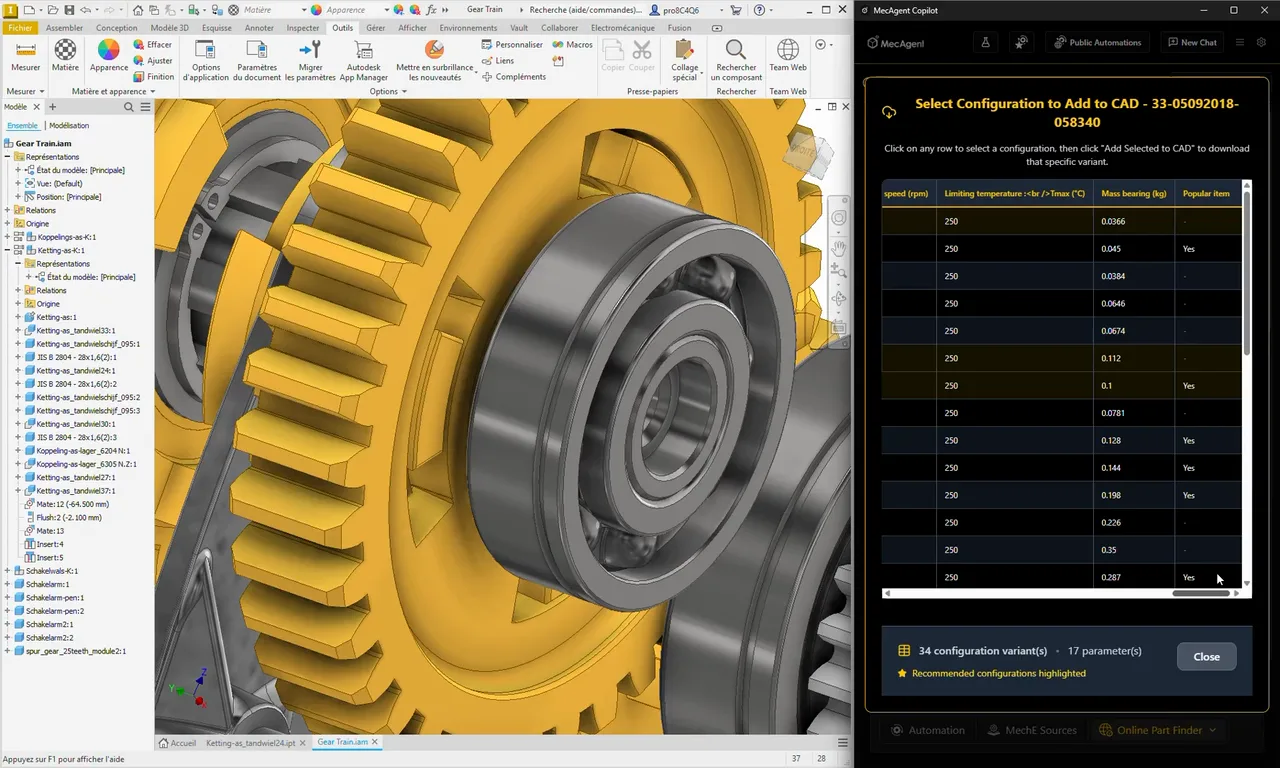Image resolution: width=1280 pixels, height=768 pixels.
Task: Click the shopping cart icon in title bar
Action: 736,9
